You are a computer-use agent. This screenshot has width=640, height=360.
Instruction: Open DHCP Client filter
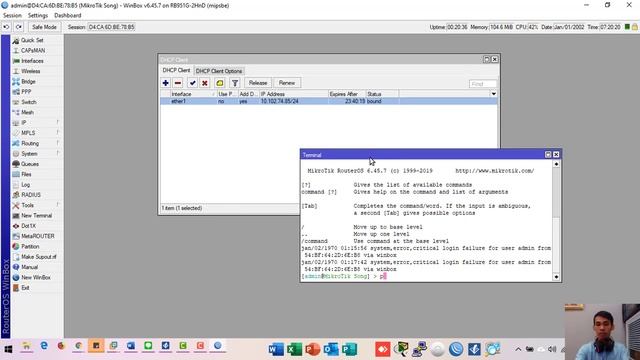pos(235,83)
